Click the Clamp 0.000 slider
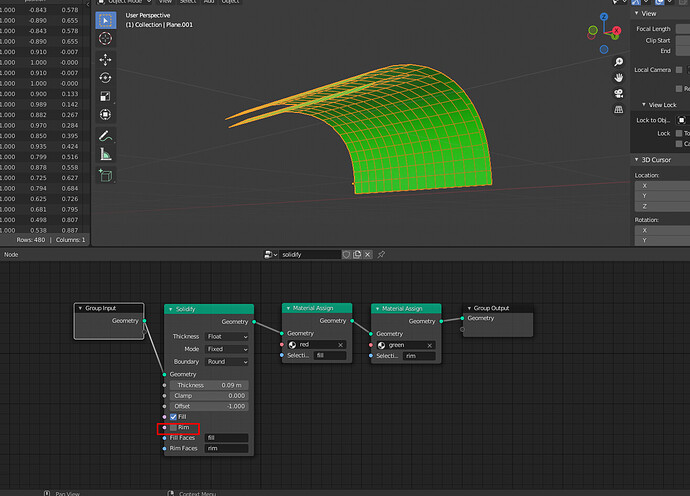Viewport: 690px width, 496px height. pyautogui.click(x=209, y=396)
